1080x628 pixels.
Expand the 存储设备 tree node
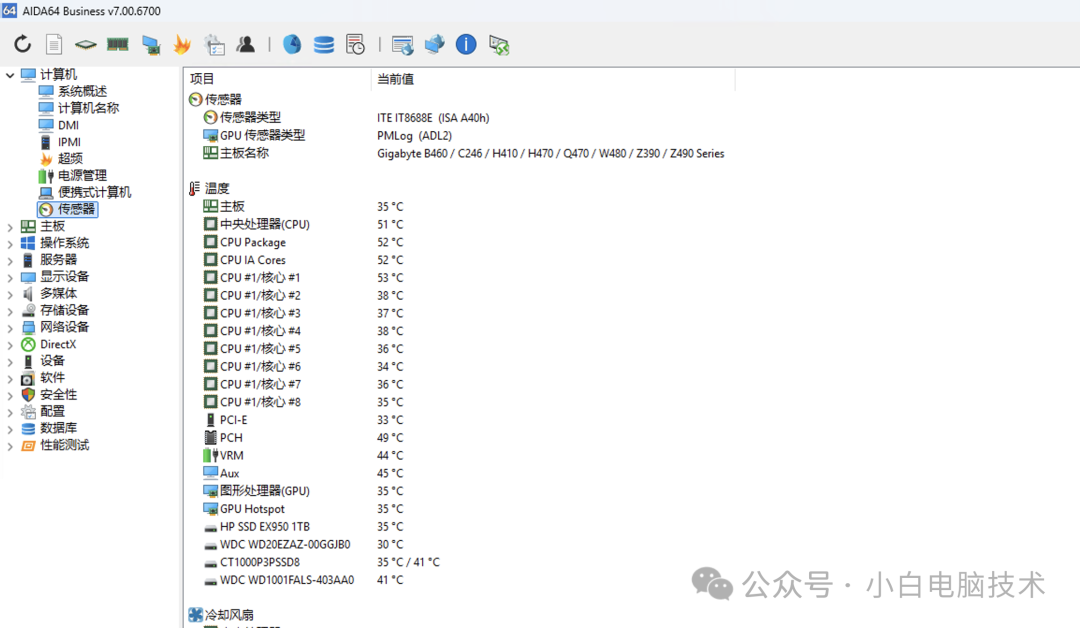tap(10, 311)
